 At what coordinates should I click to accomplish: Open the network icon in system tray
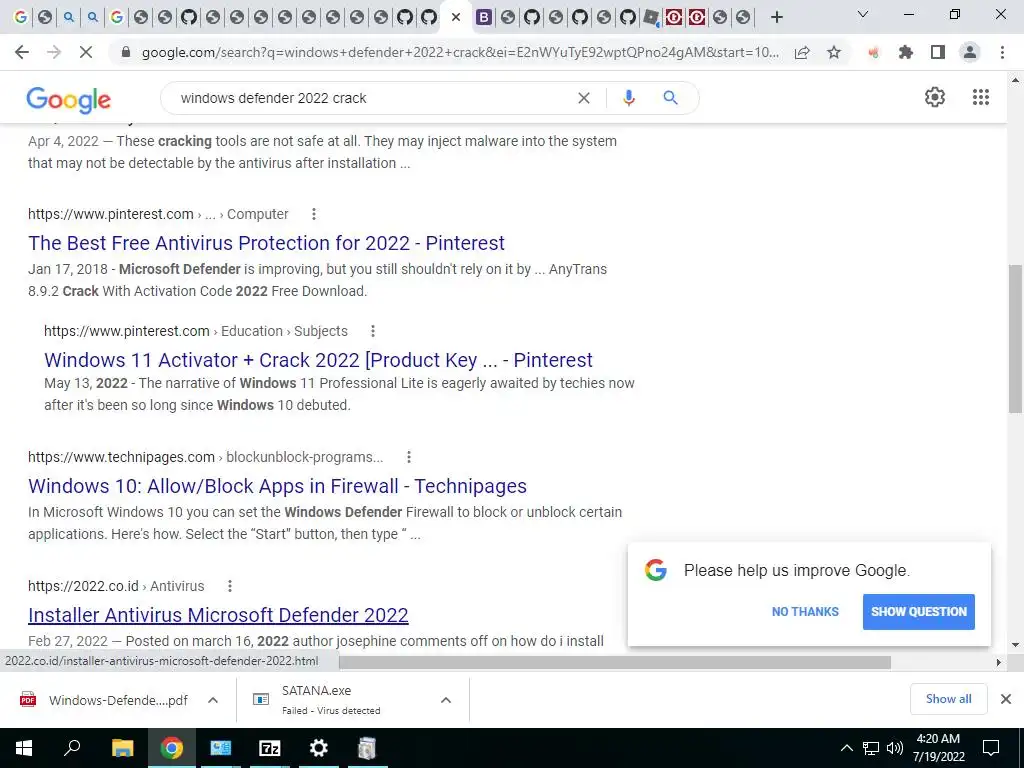tap(871, 748)
